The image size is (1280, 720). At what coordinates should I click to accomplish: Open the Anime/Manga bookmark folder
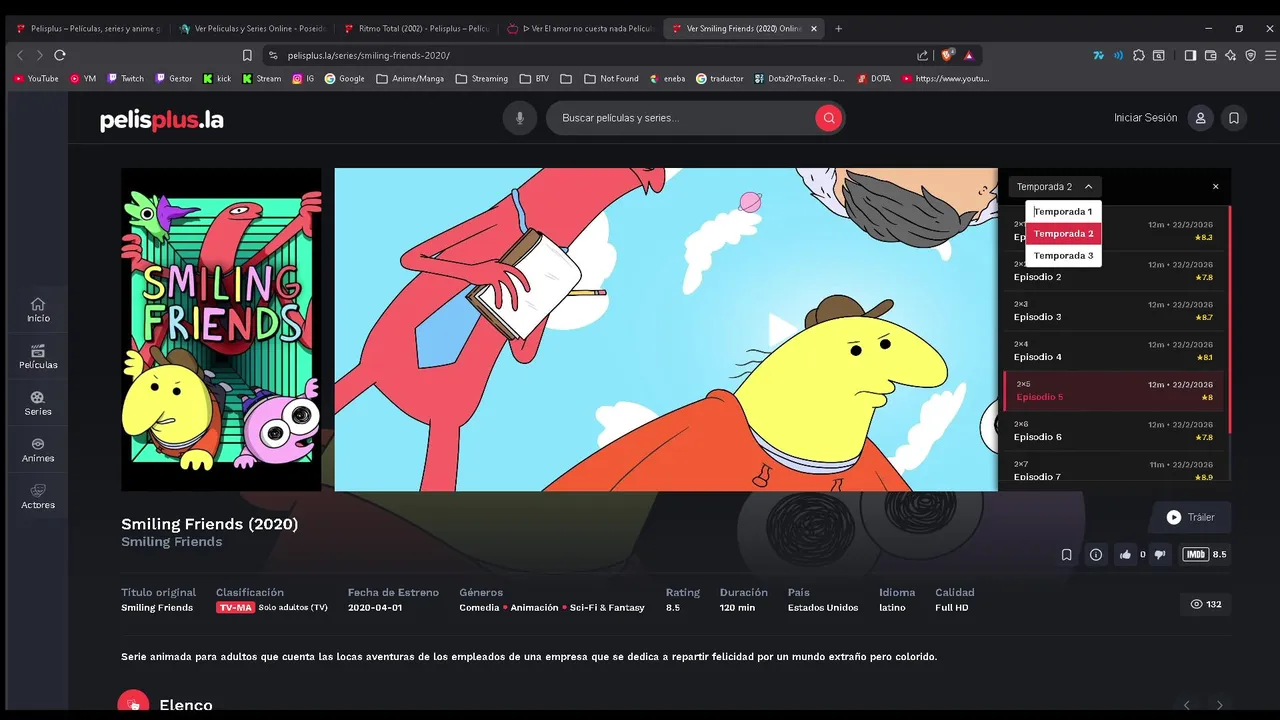410,78
